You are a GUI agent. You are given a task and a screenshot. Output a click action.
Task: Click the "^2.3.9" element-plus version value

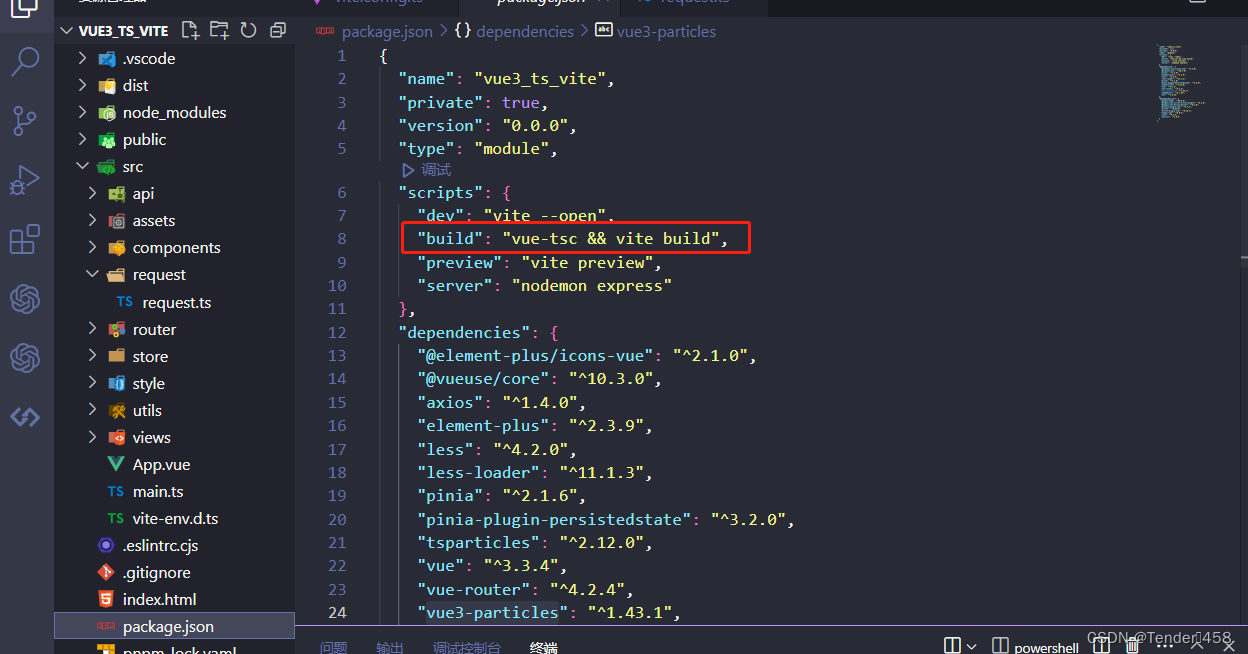click(x=610, y=425)
